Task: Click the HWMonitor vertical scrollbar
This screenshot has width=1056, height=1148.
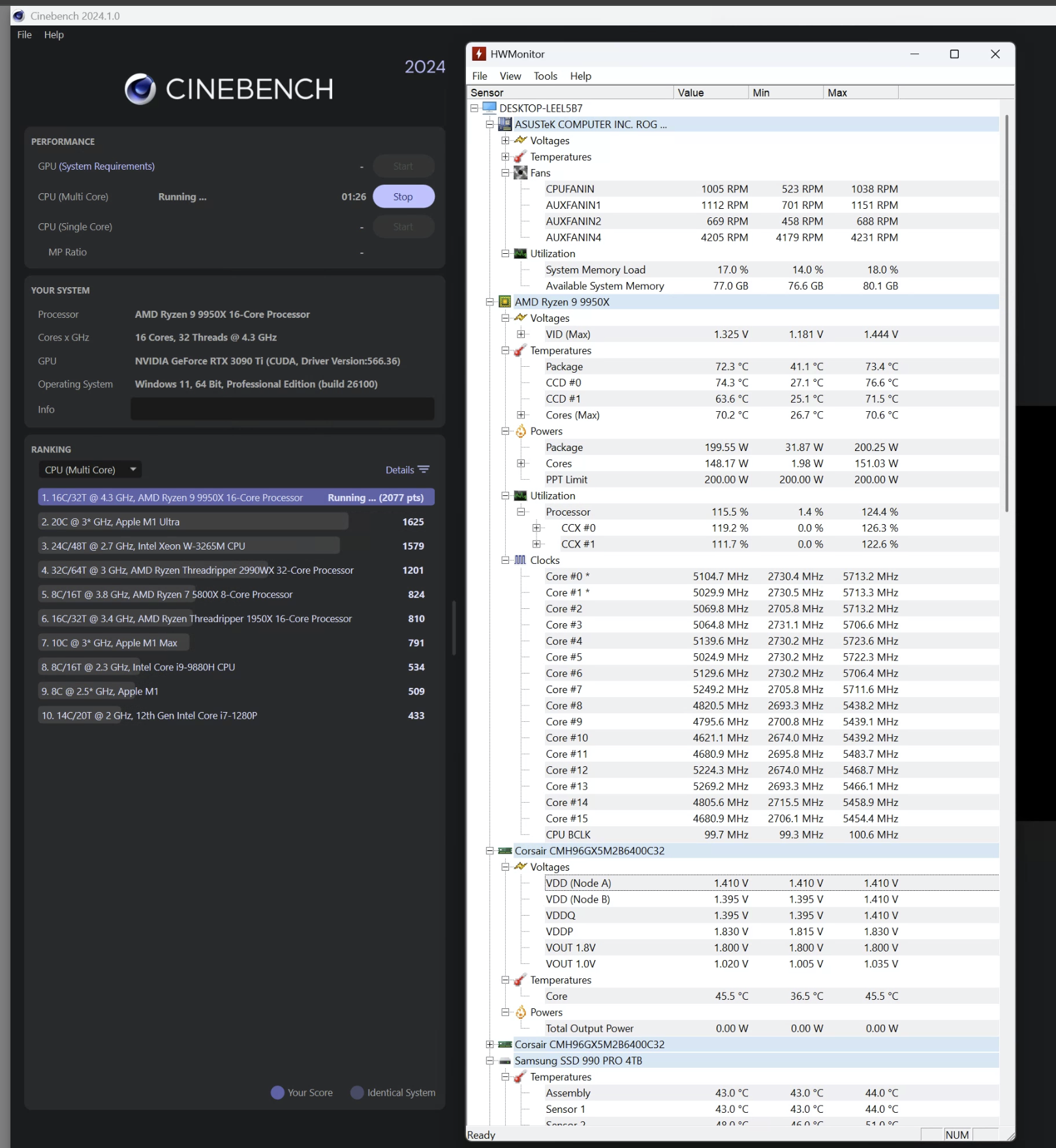Action: 1007,313
